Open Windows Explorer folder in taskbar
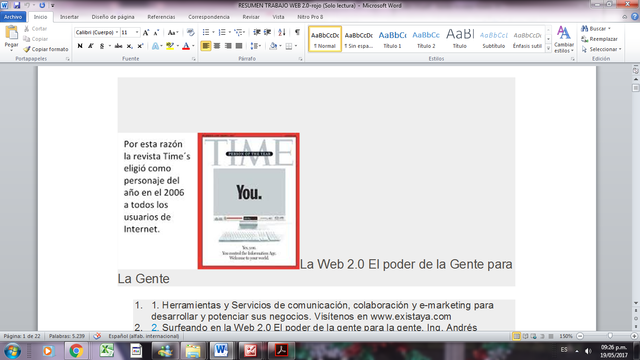 coord(193,351)
